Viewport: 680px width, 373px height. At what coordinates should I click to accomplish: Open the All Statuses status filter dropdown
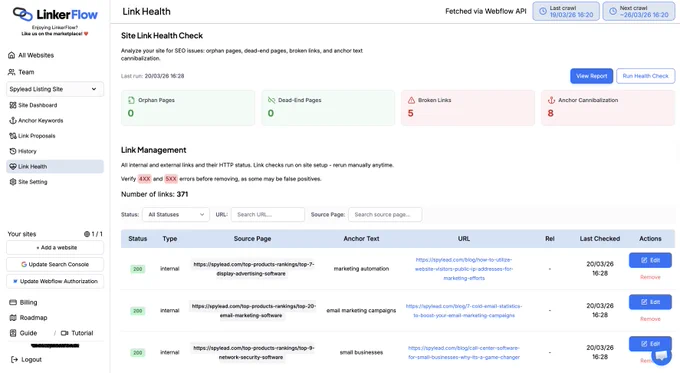176,215
